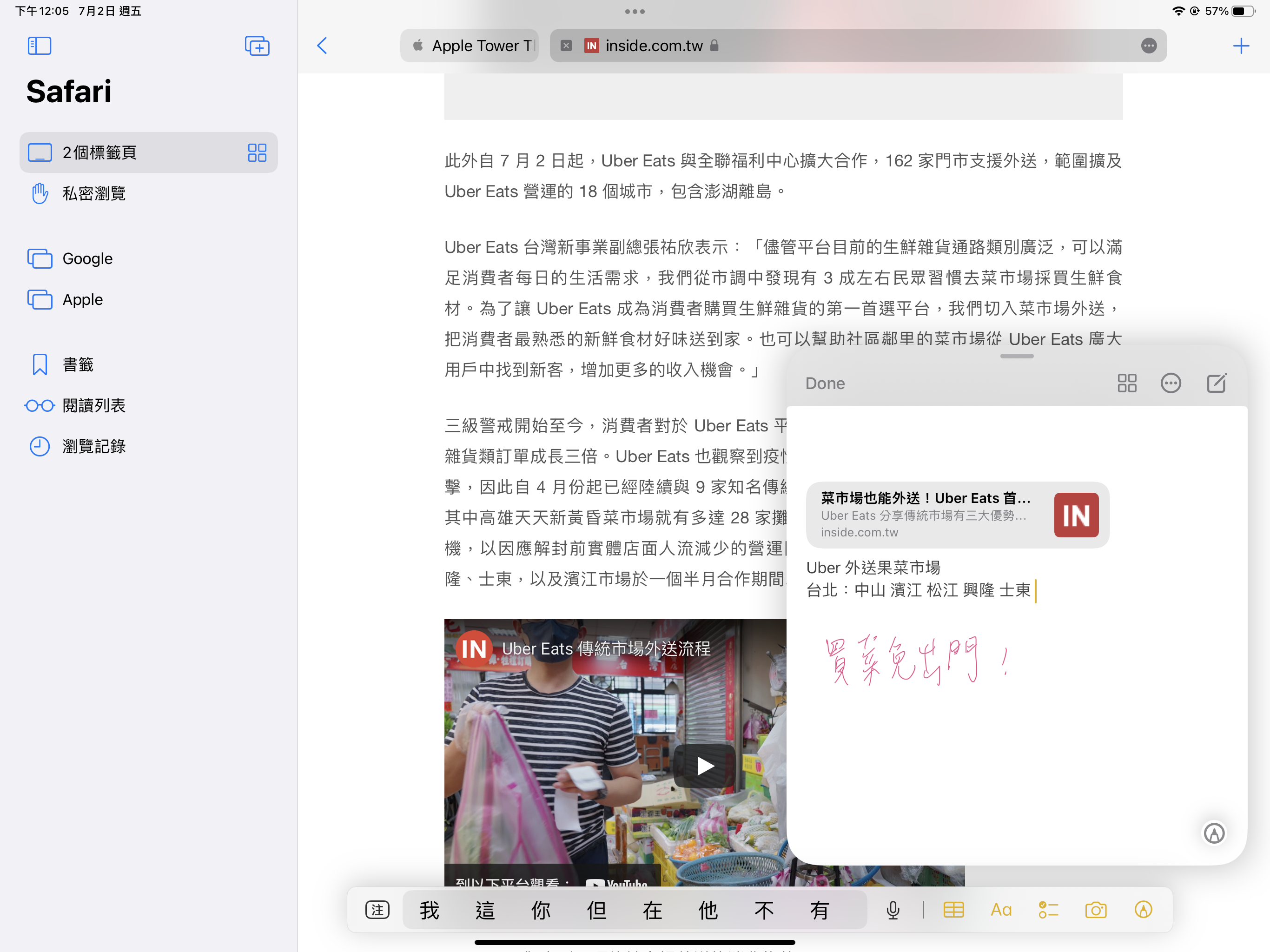The image size is (1270, 952).
Task: Open tab overview grid for 2個標籤頁
Action: pyautogui.click(x=257, y=153)
